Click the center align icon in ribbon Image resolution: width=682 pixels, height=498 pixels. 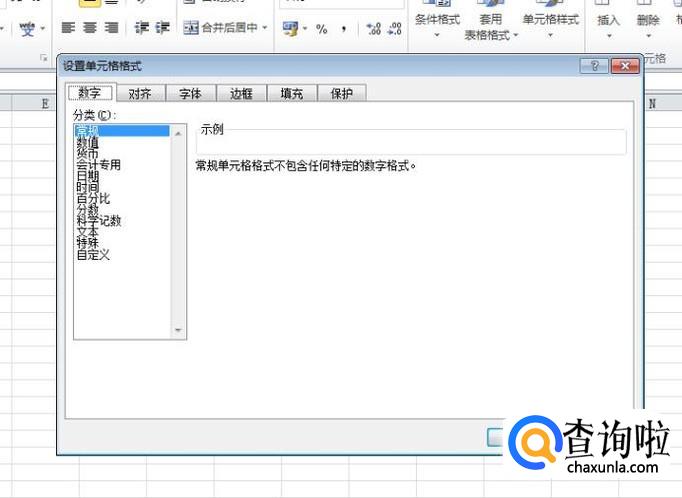click(89, 28)
